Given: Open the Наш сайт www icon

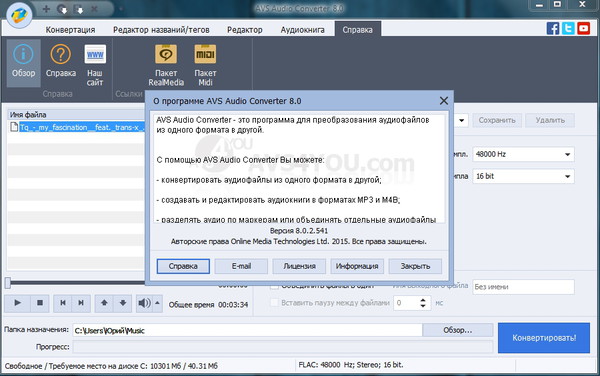Looking at the screenshot, I should 95,64.
